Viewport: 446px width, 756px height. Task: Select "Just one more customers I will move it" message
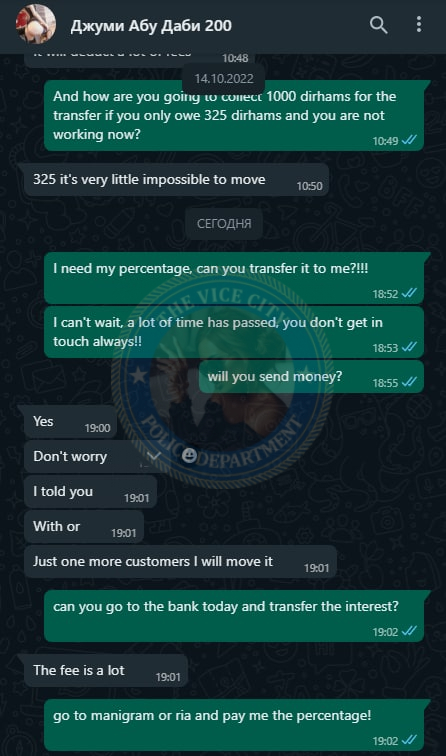(x=180, y=562)
